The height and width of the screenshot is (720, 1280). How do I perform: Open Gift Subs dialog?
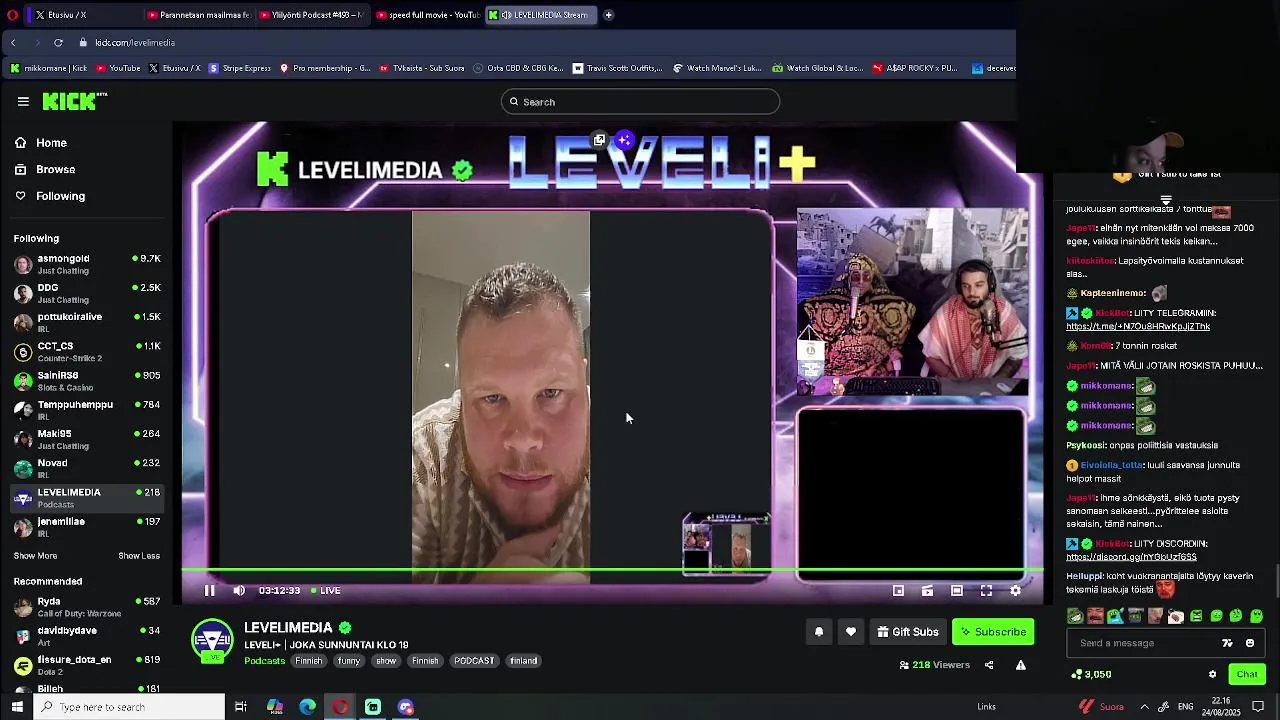(908, 632)
